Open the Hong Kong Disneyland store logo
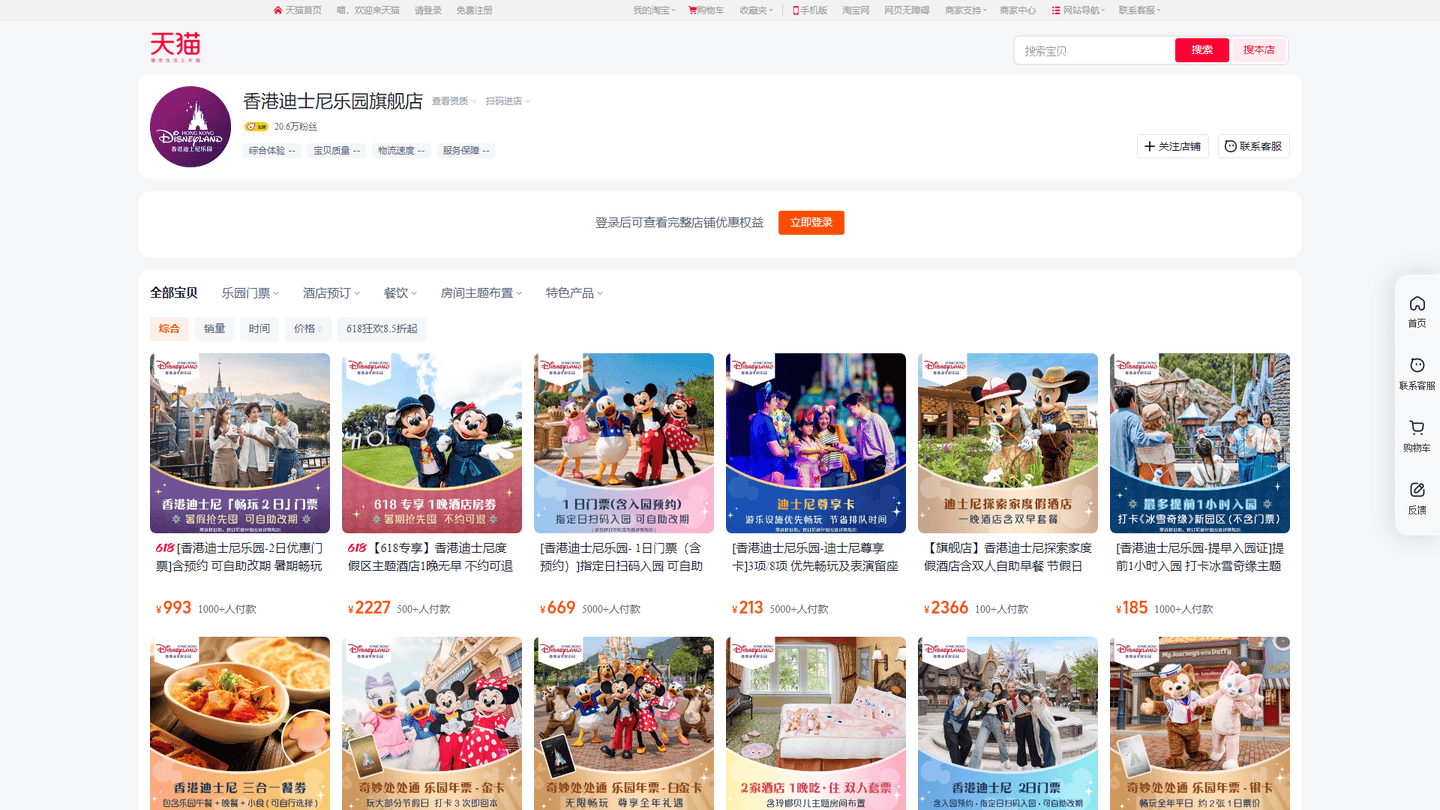Screen dimensions: 1440x810 pyautogui.click(x=190, y=127)
